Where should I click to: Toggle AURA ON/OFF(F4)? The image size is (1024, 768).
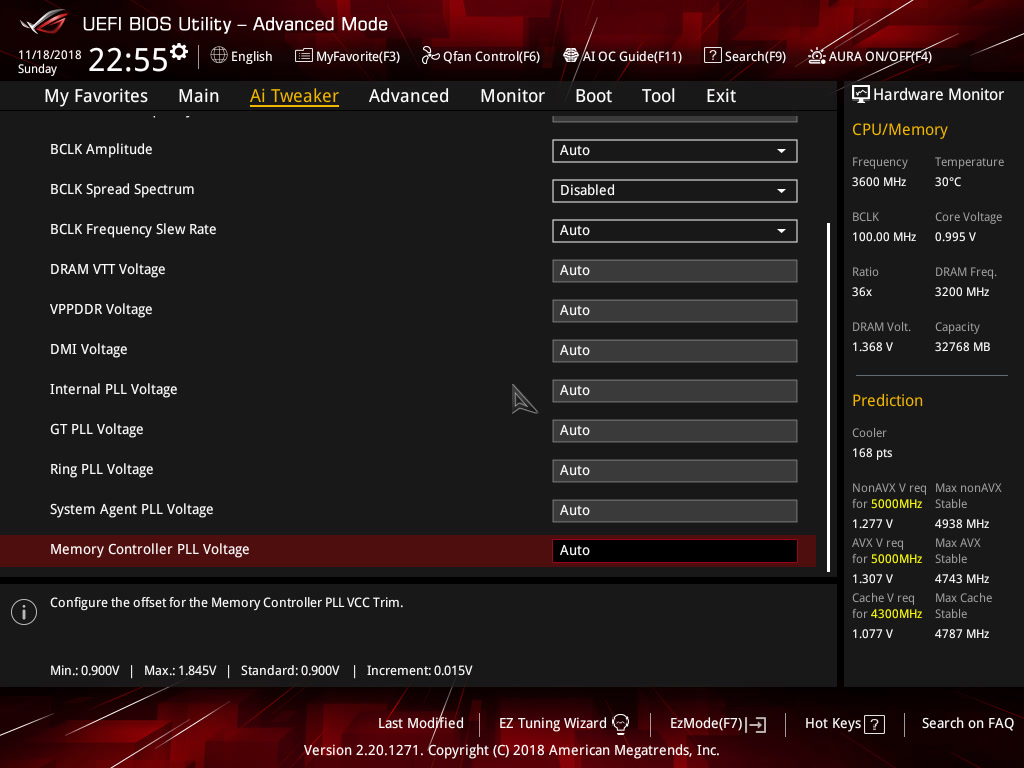point(870,56)
